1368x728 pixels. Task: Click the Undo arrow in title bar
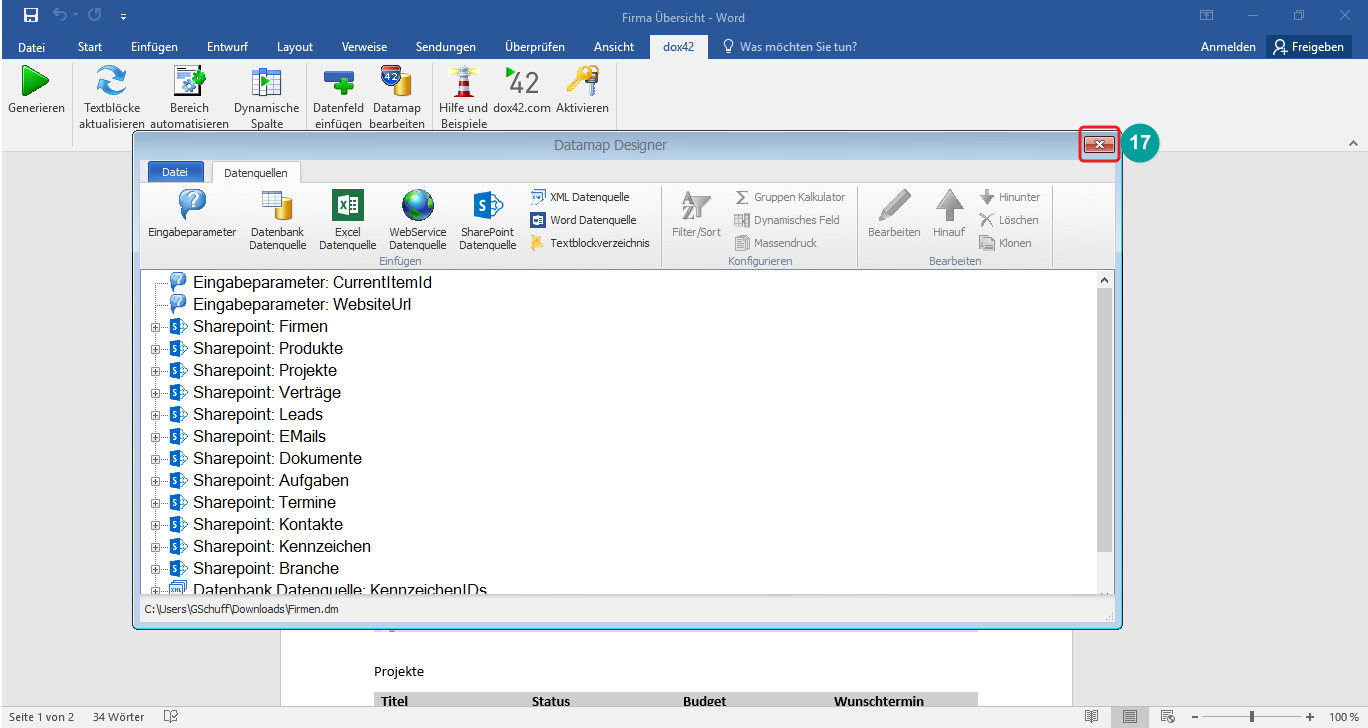(60, 16)
